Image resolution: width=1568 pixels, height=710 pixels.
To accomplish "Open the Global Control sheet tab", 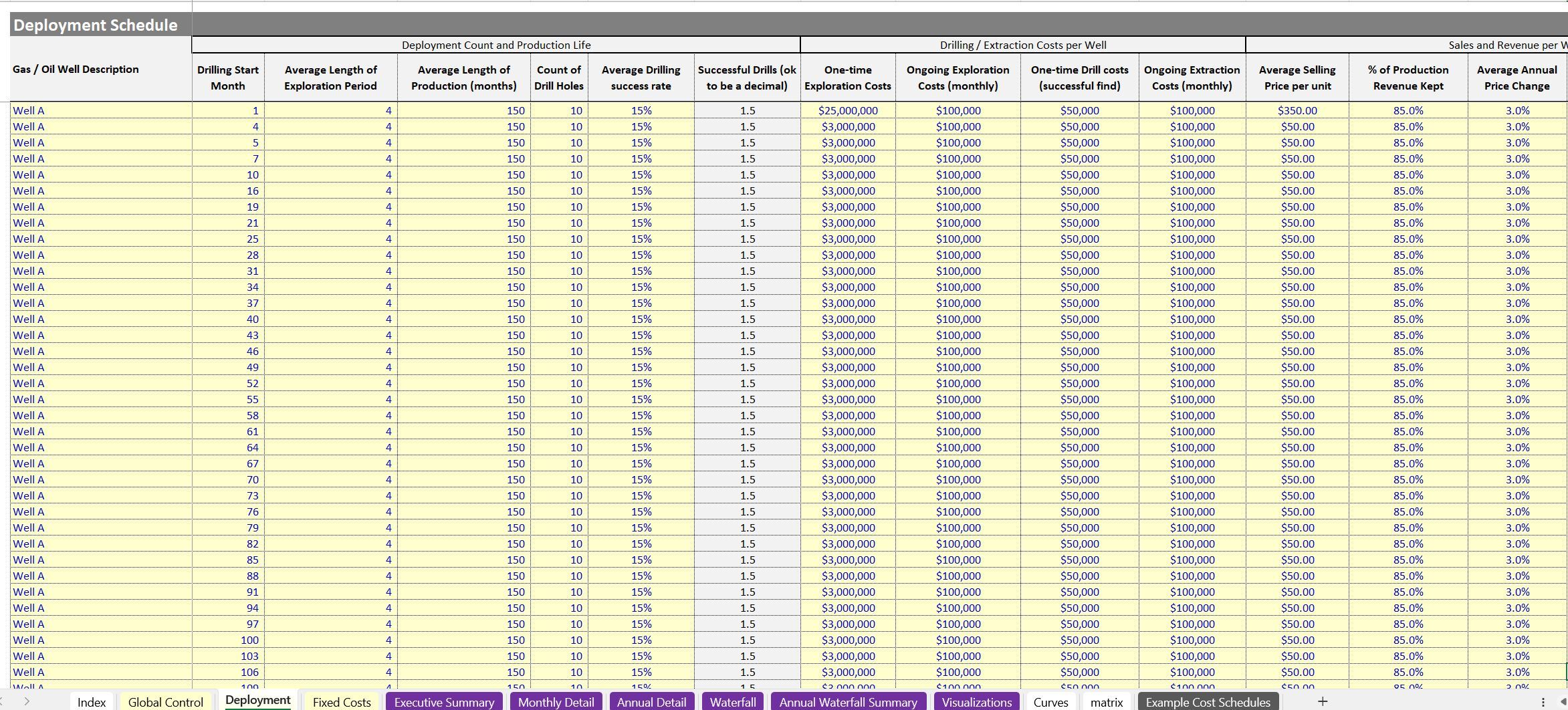I will click(x=165, y=702).
